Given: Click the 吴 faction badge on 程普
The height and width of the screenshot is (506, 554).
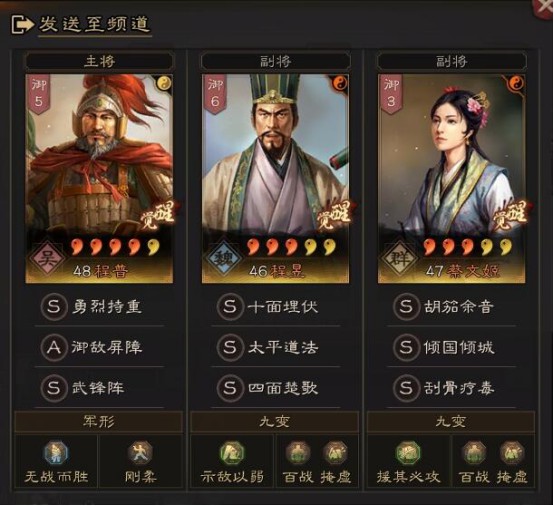Looking at the screenshot, I should (48, 258).
